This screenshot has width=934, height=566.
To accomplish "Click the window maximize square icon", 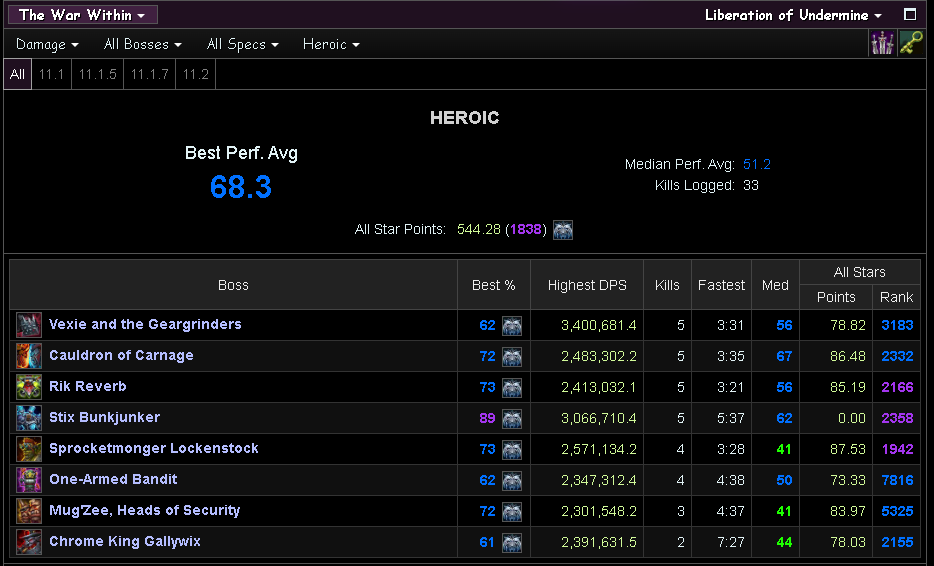I will [x=910, y=14].
